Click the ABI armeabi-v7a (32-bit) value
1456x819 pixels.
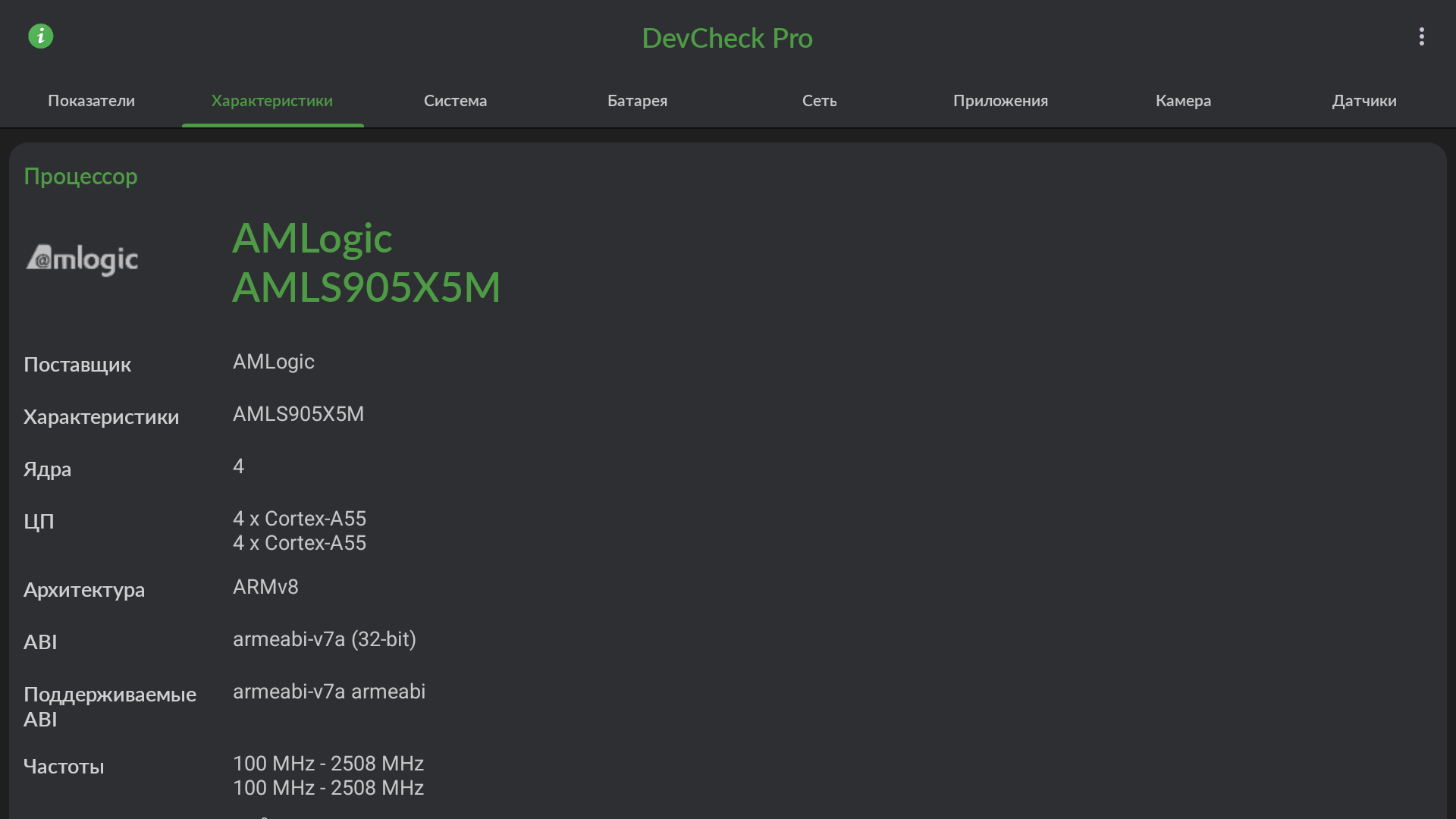(x=324, y=639)
